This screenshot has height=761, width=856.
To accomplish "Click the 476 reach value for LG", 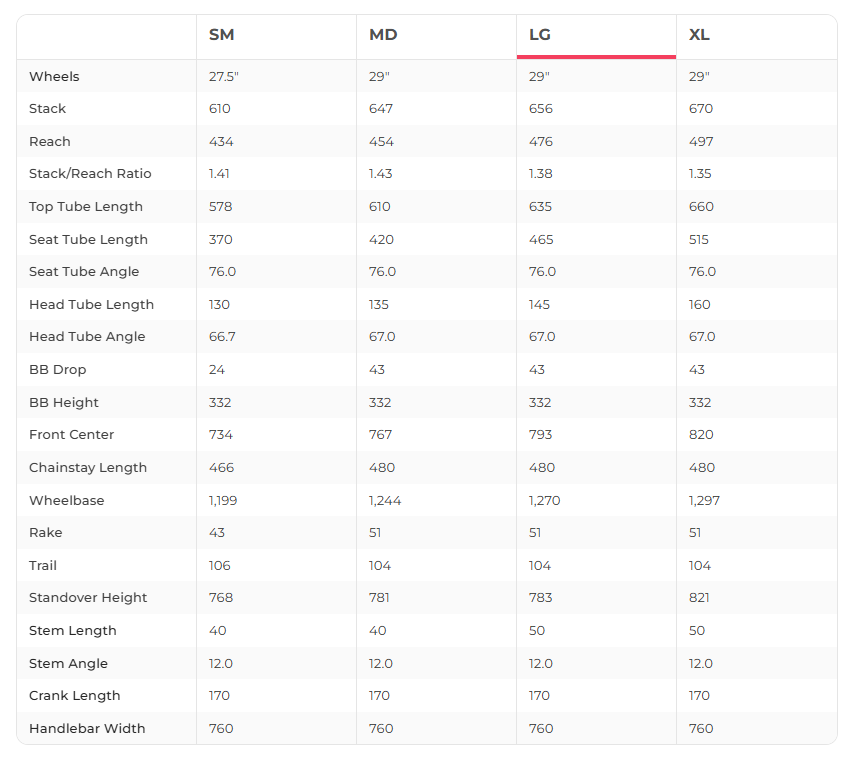I will coord(541,142).
